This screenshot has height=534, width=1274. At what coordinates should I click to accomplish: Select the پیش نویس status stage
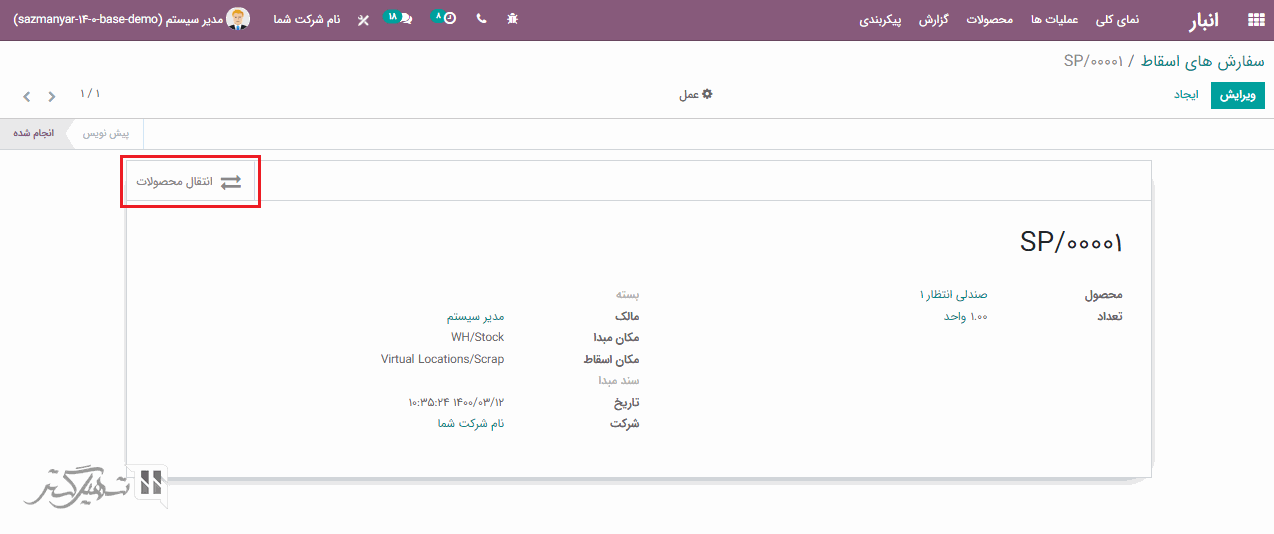107,133
